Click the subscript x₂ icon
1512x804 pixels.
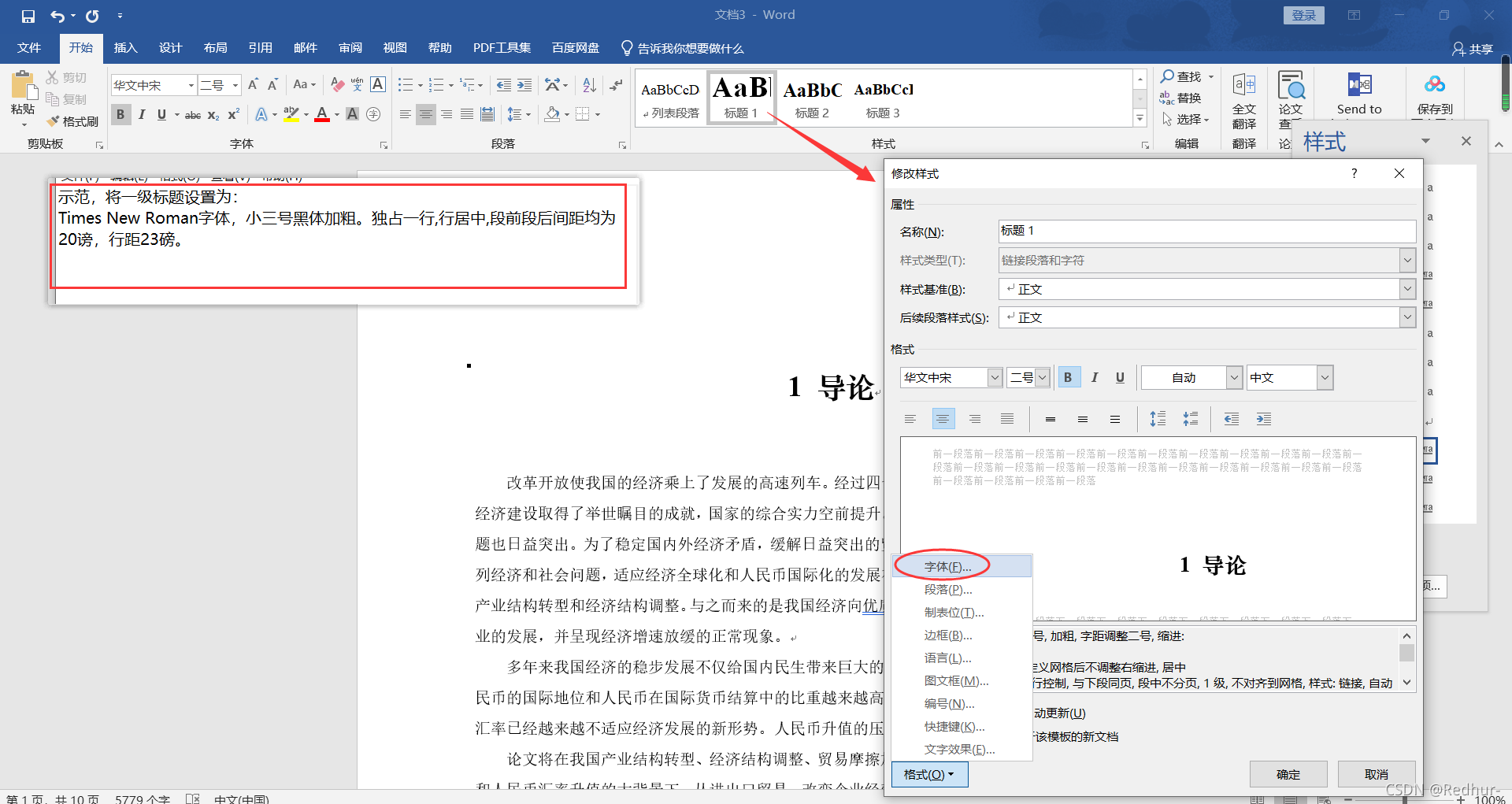pos(213,114)
